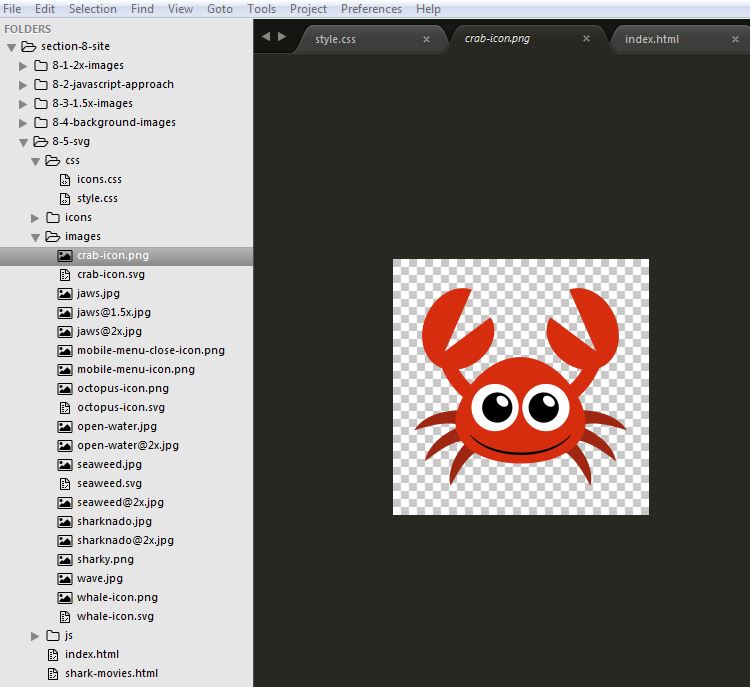750x687 pixels.
Task: Click the folder icon of 8-1-2x-images
Action: coord(41,66)
